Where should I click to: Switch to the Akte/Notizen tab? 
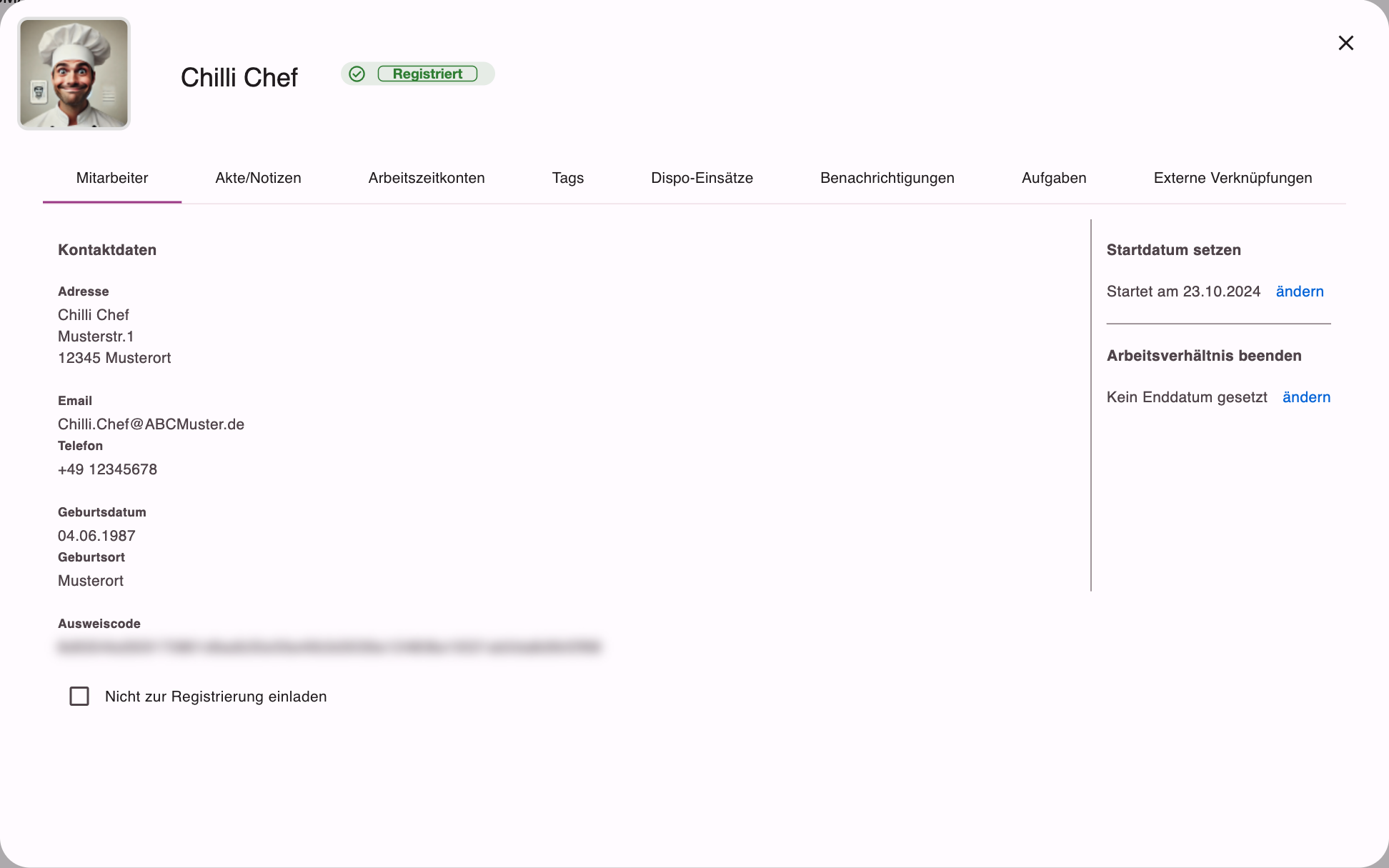[x=258, y=178]
